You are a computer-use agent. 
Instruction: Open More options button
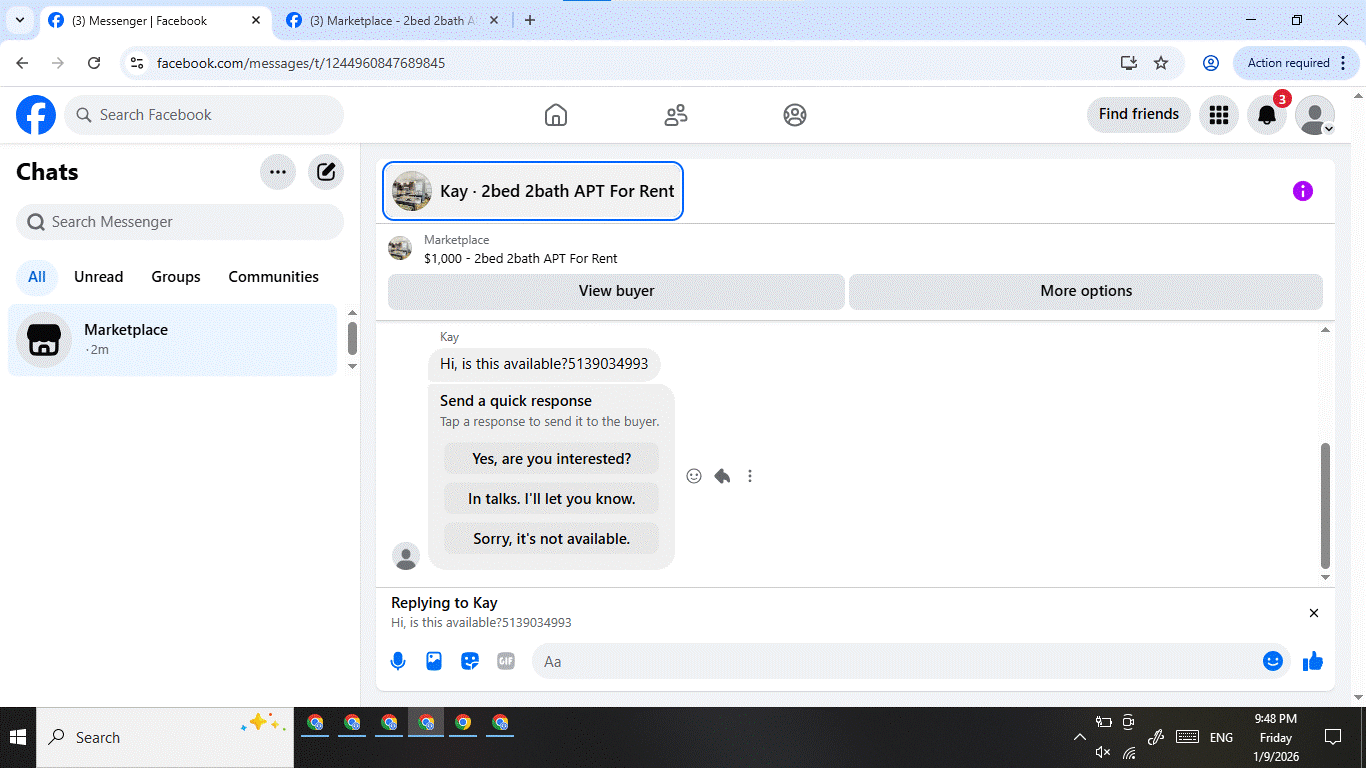point(1086,291)
